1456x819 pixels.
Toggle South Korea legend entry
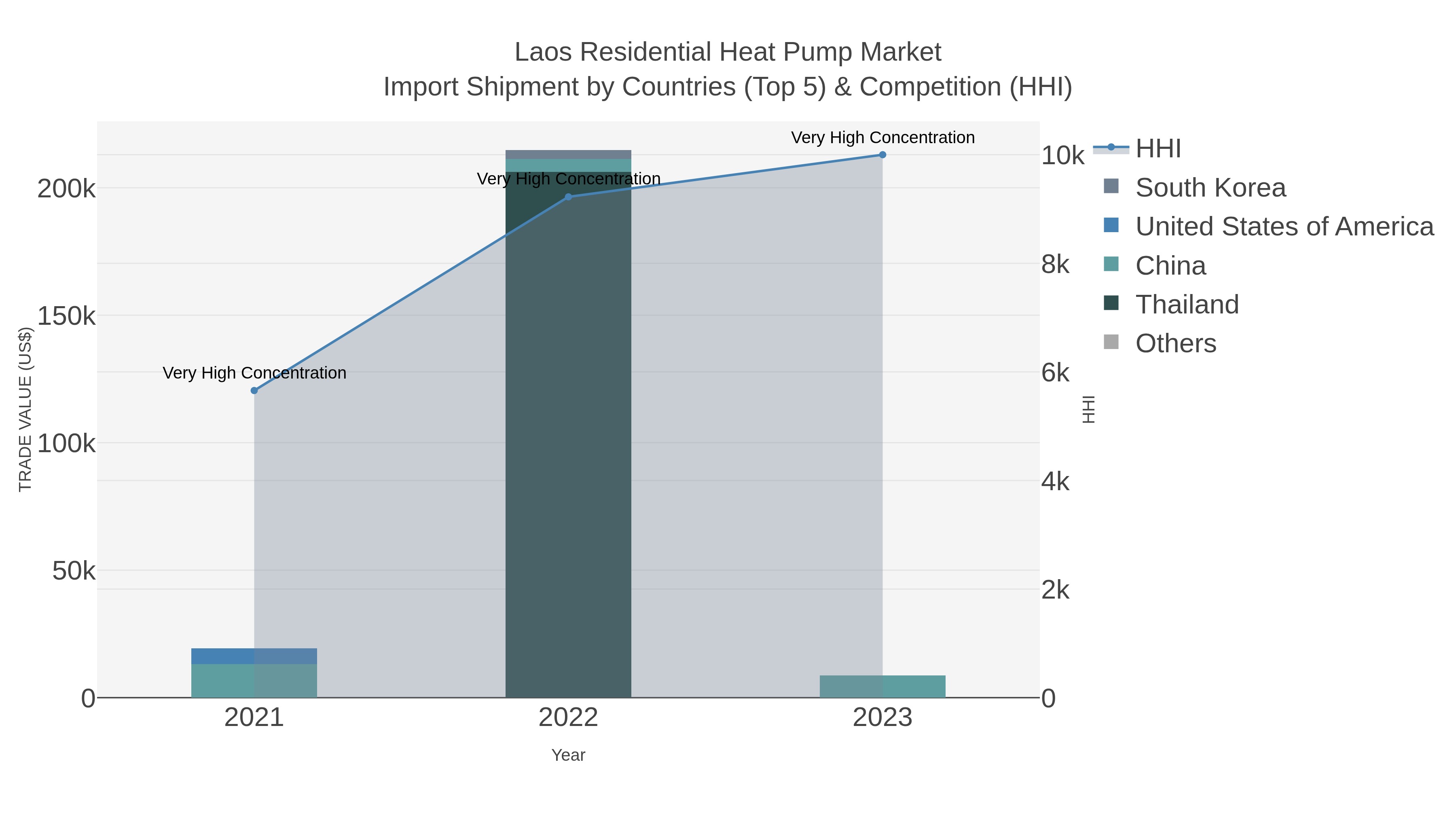click(1195, 188)
